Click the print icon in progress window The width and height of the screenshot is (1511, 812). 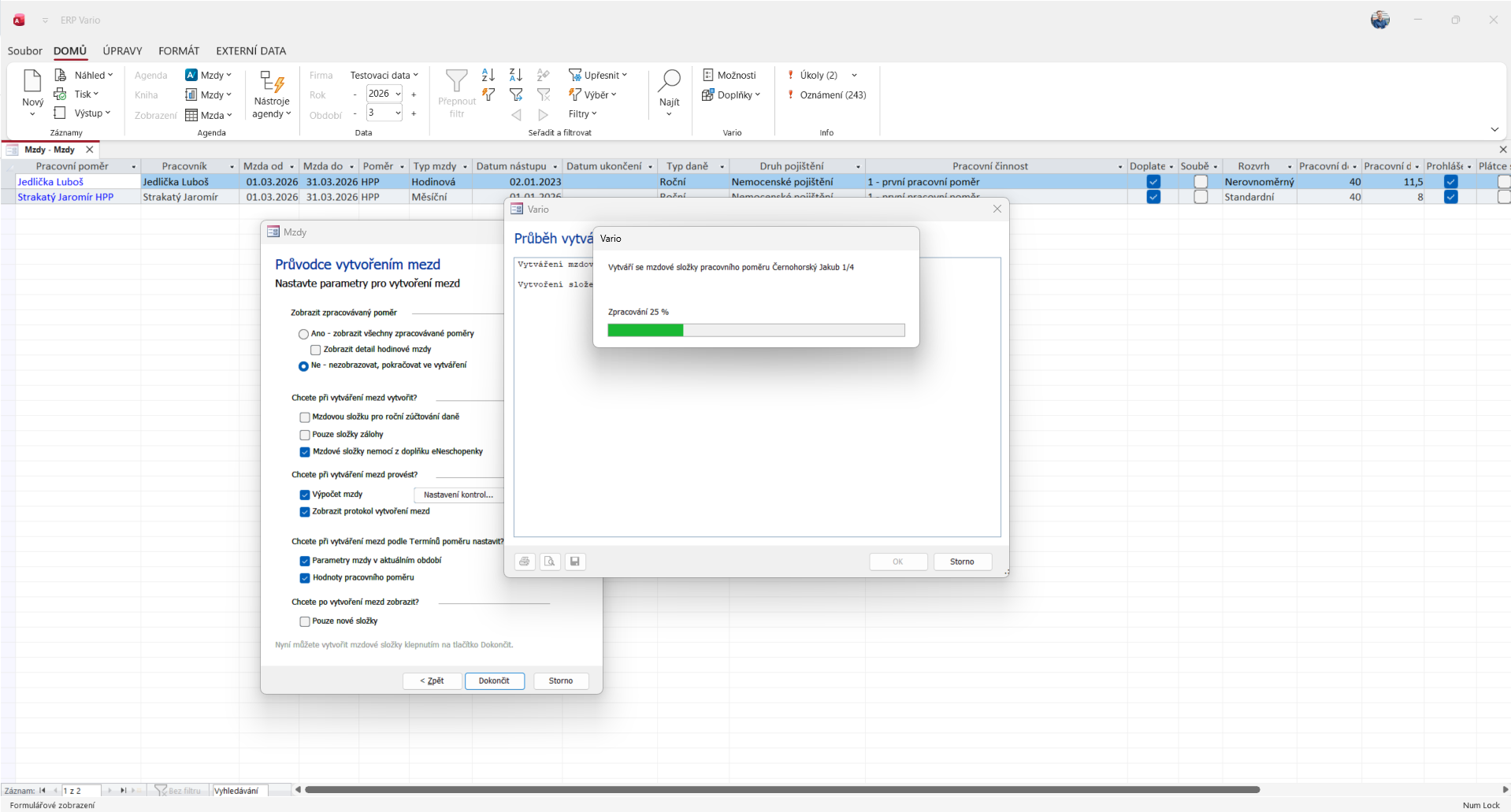[525, 562]
